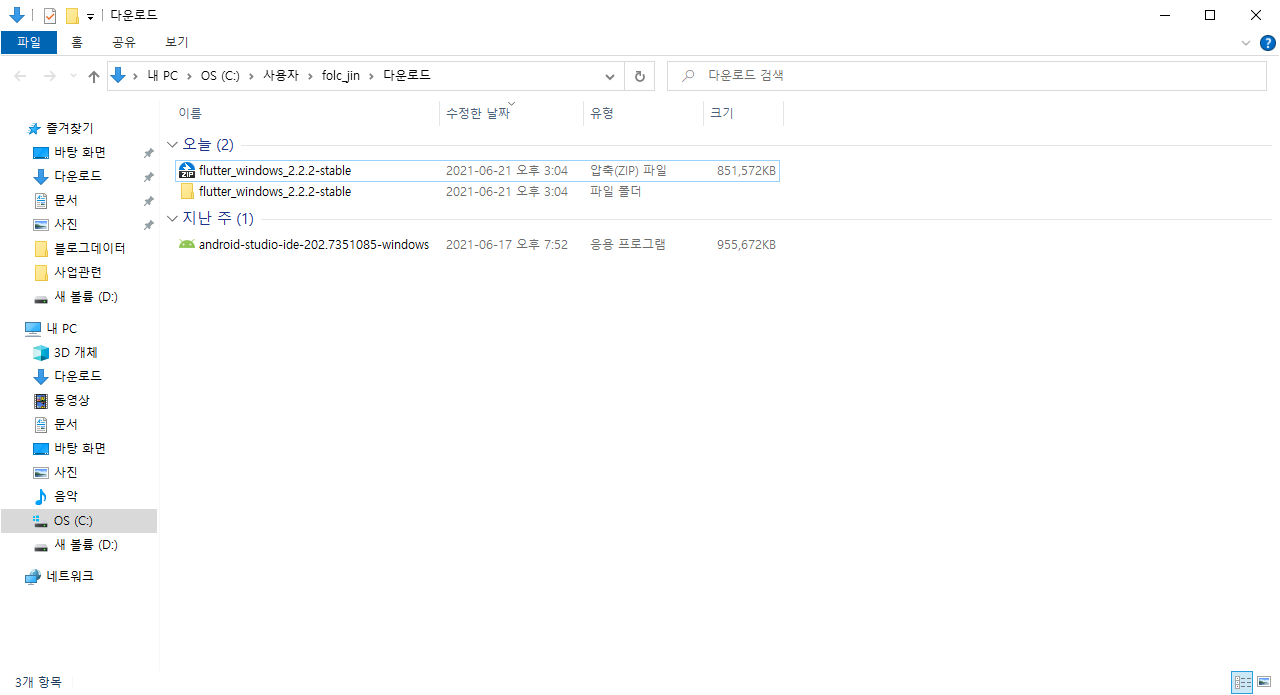Click 내 PC in the address bar
1280x695 pixels.
[x=162, y=76]
